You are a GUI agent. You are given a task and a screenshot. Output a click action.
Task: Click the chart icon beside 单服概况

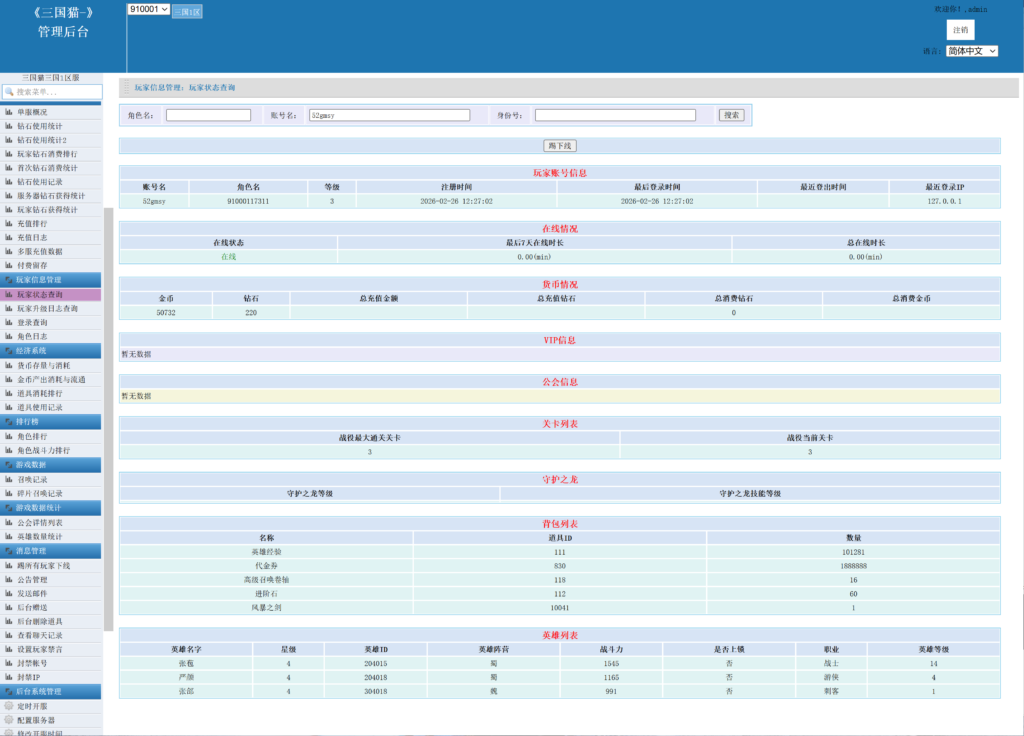pyautogui.click(x=9, y=112)
